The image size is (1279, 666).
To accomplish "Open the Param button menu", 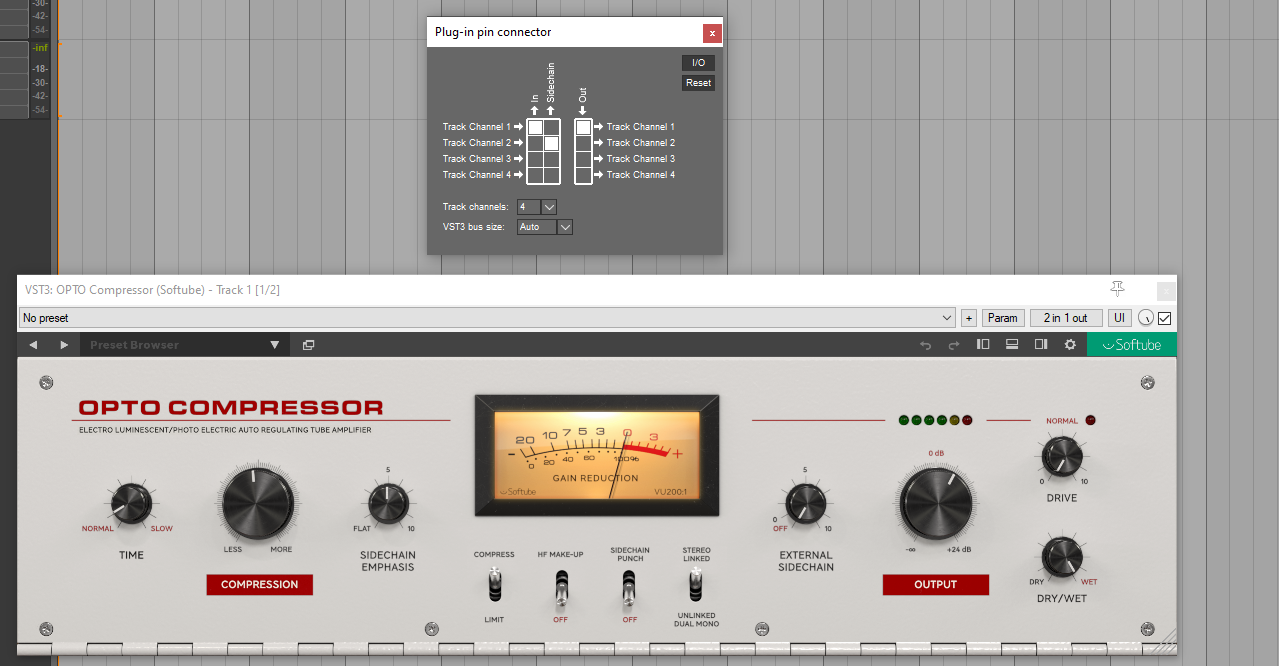I will [x=1003, y=318].
